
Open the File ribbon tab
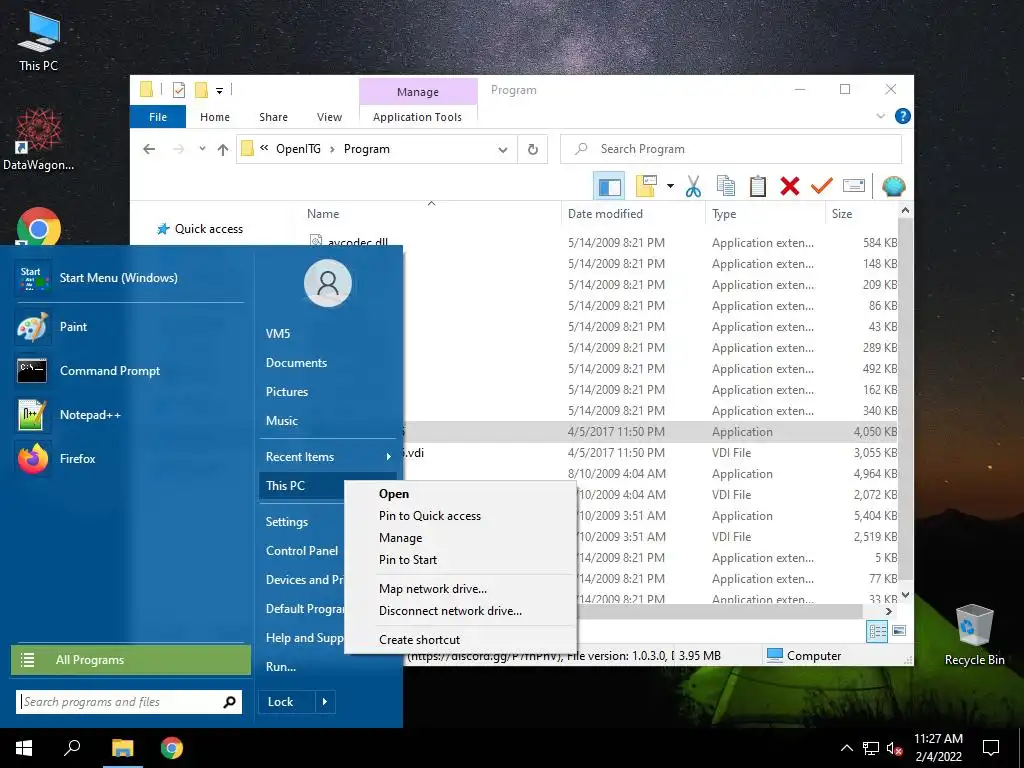[158, 117]
